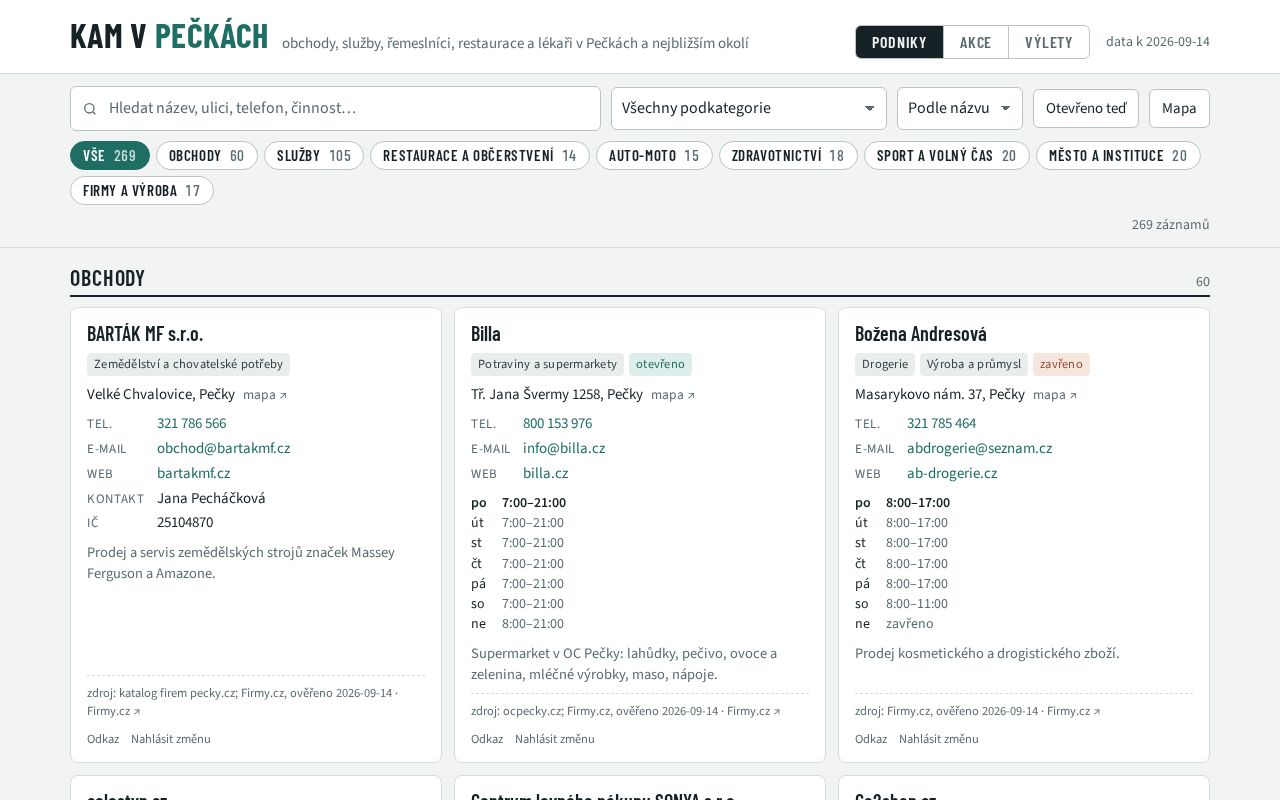This screenshot has width=1280, height=800.
Task: Click Odkaz in Božena Andresová card
Action: coord(871,739)
